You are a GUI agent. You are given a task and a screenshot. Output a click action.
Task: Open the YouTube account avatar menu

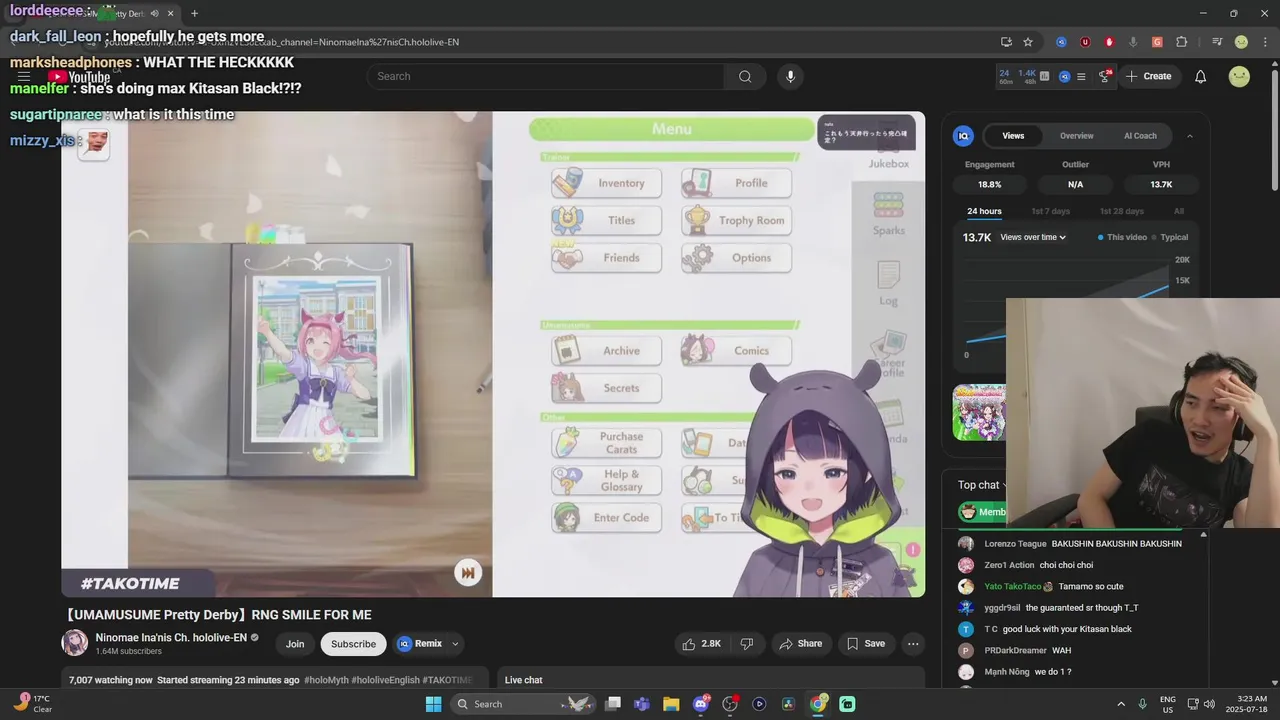click(1239, 76)
